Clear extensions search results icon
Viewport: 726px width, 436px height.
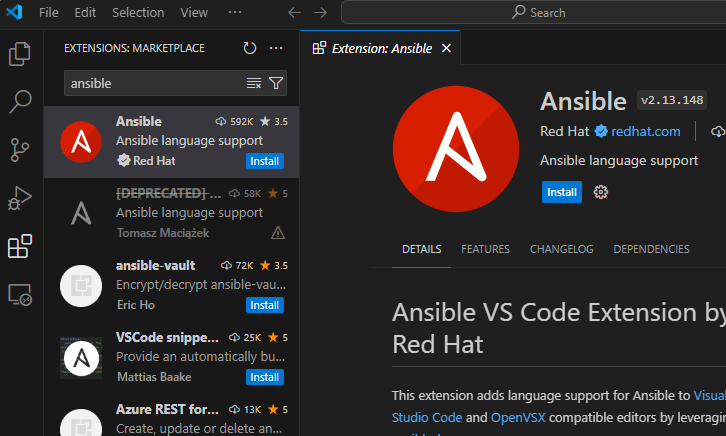(254, 83)
